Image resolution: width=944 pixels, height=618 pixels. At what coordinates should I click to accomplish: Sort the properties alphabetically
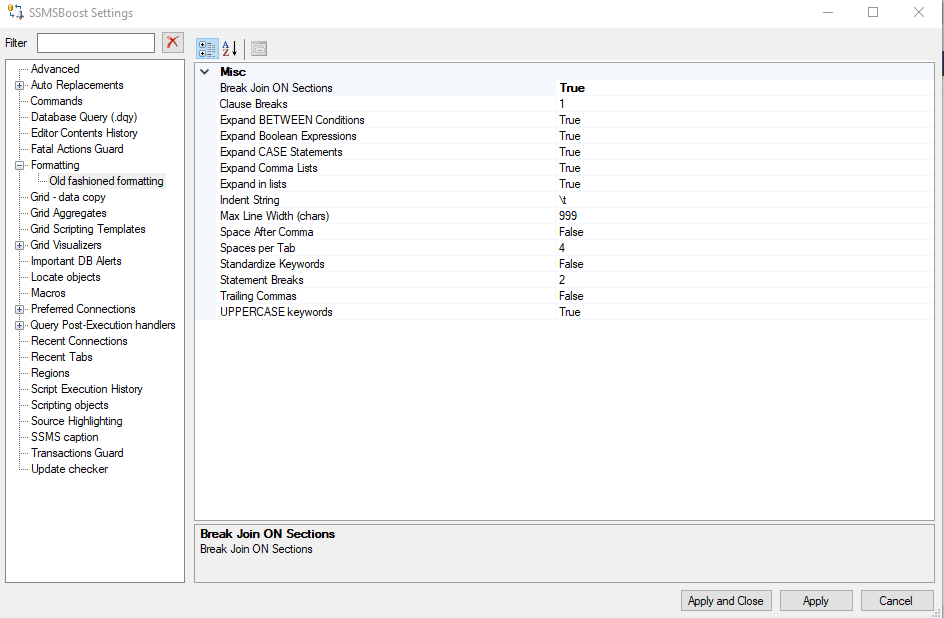click(228, 48)
